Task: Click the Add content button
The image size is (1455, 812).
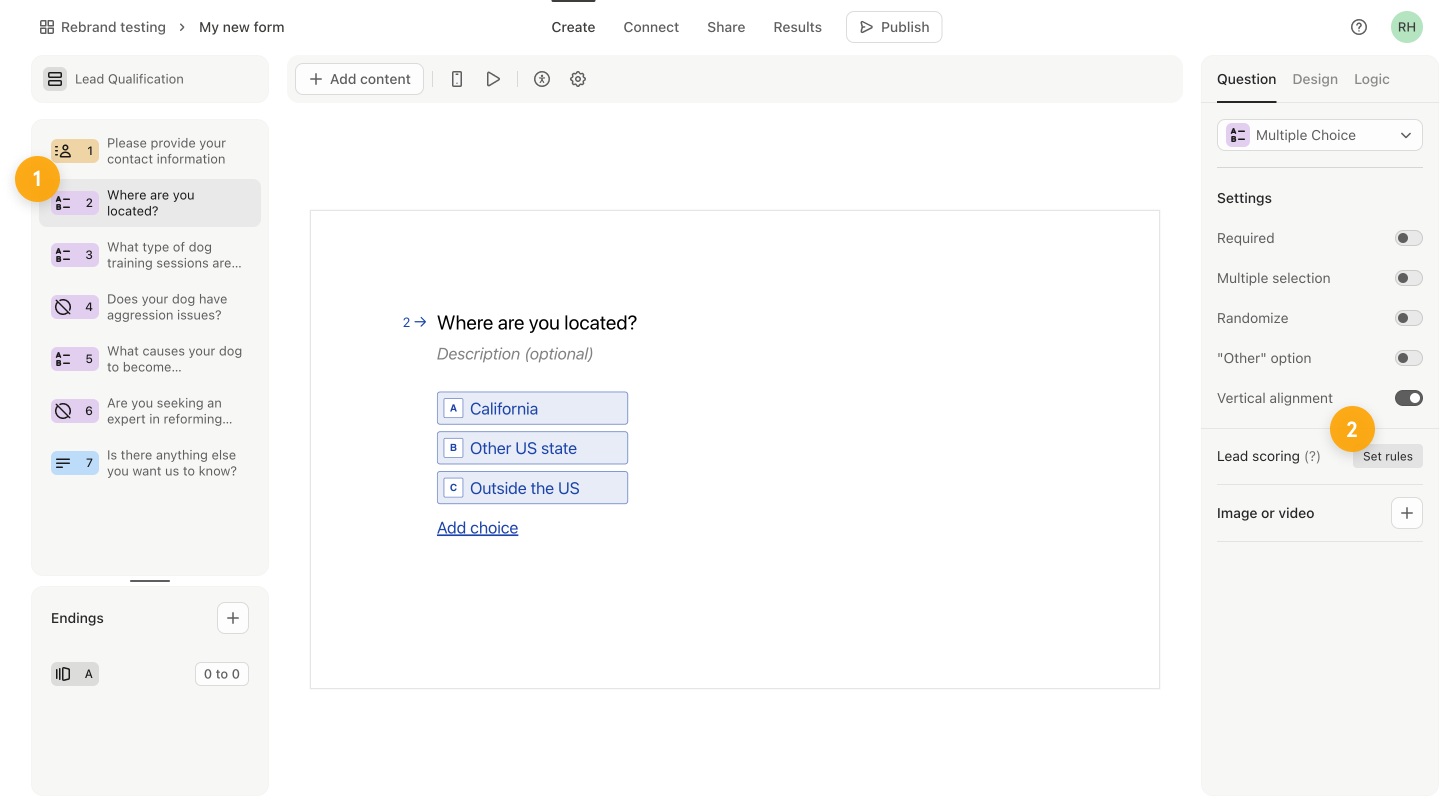Action: pos(360,79)
